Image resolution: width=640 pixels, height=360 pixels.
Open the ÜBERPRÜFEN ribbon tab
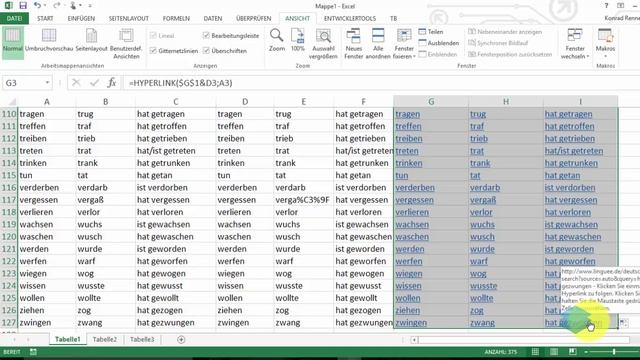click(x=253, y=18)
